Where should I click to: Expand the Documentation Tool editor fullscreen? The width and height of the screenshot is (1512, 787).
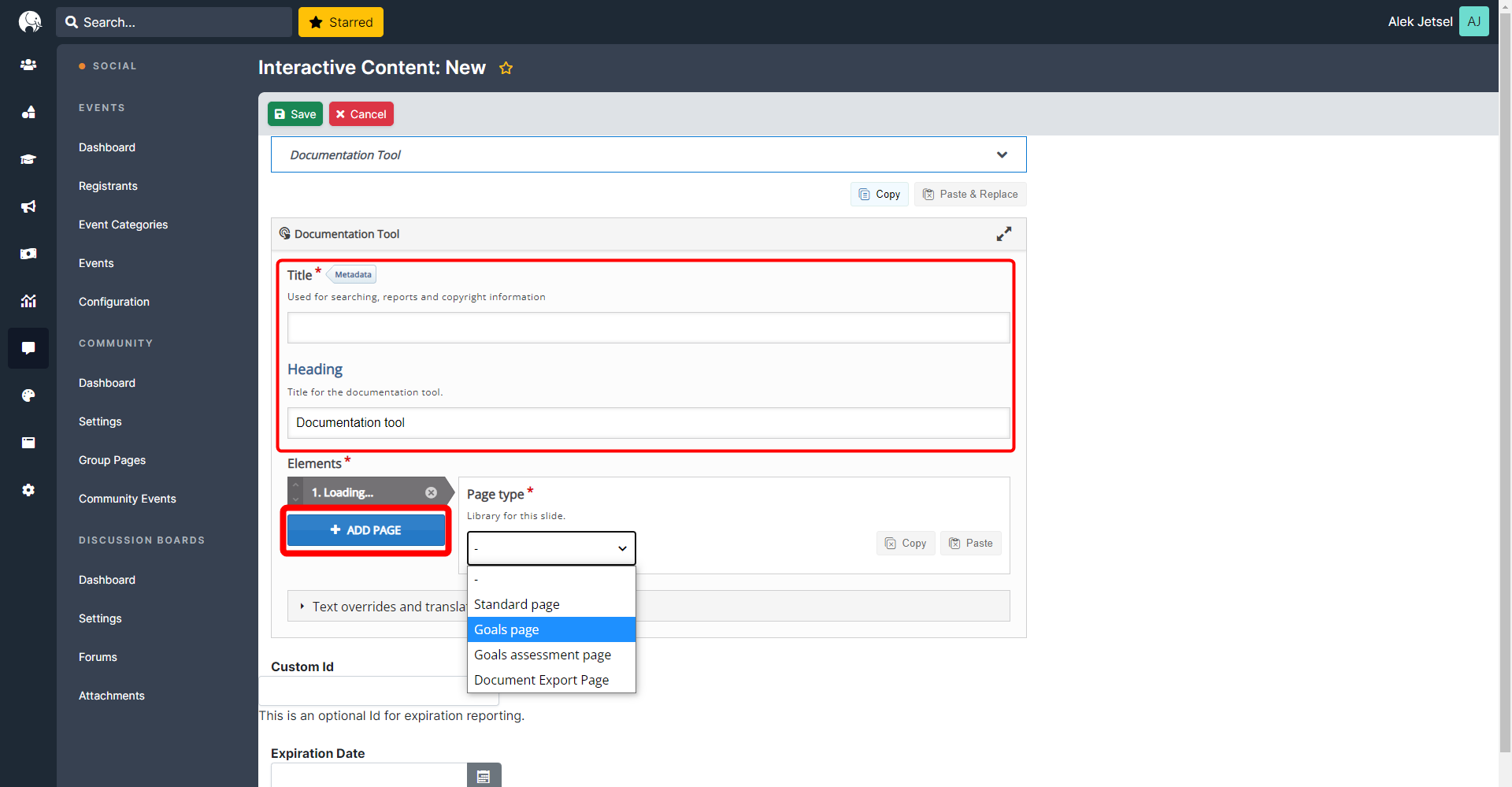pos(1003,233)
